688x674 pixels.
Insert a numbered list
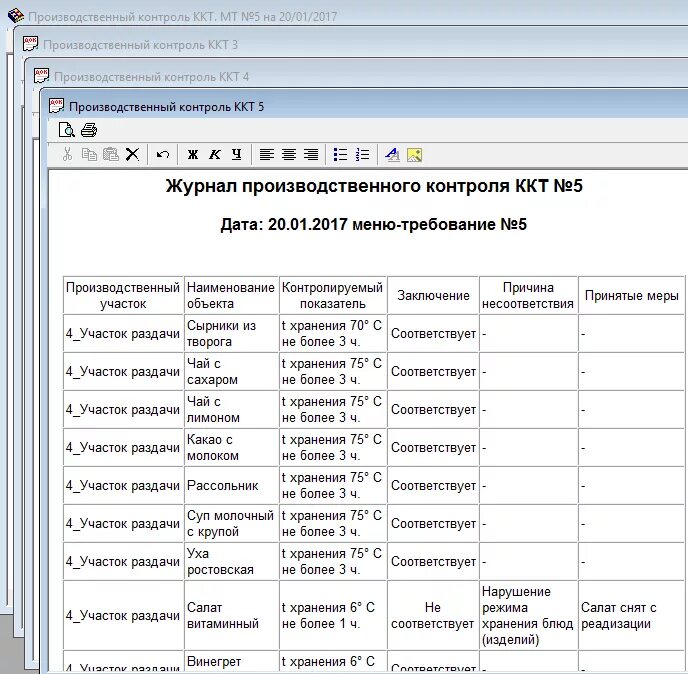click(x=362, y=154)
